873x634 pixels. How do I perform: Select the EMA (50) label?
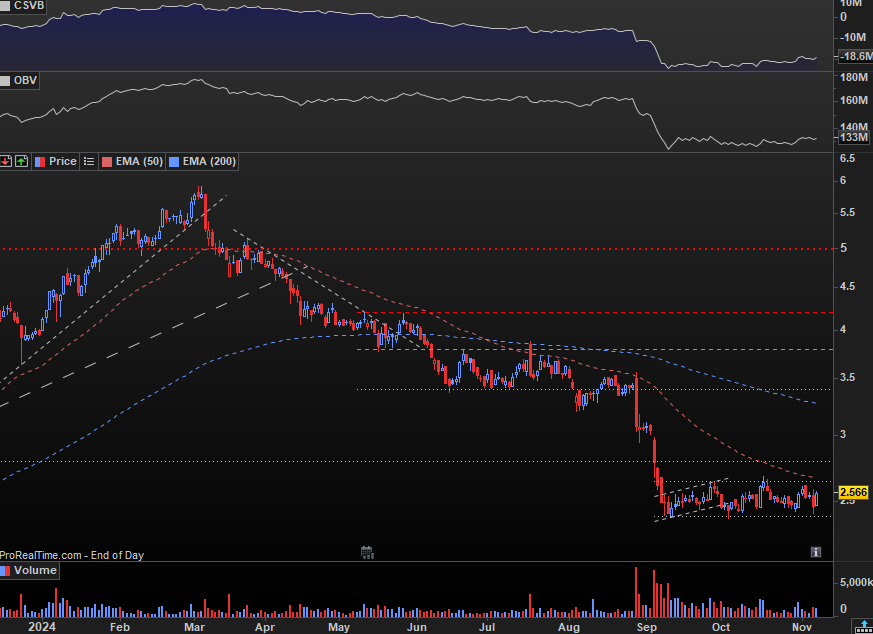coord(139,161)
